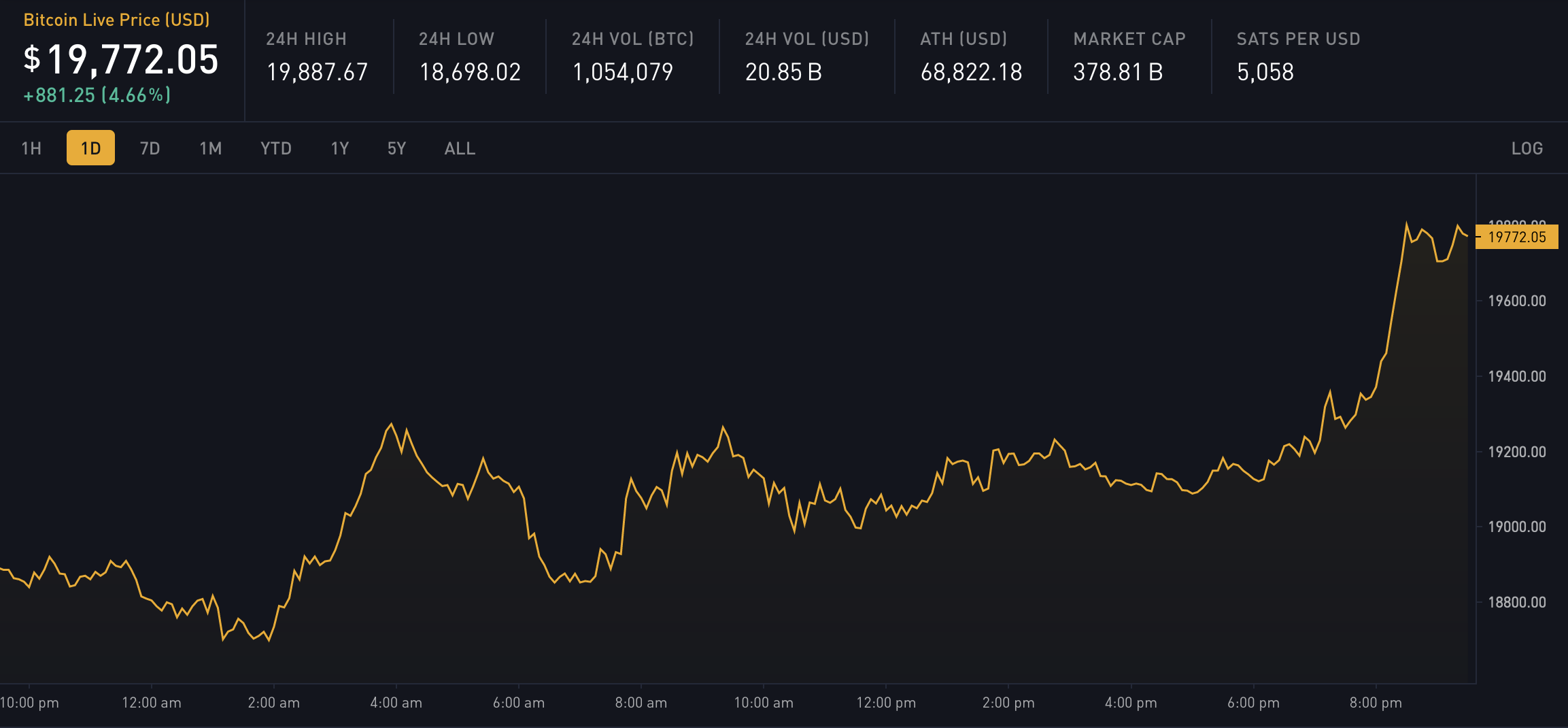Screen dimensions: 1568x728
Task: Click the 18800.00 price axis label
Action: (1516, 602)
